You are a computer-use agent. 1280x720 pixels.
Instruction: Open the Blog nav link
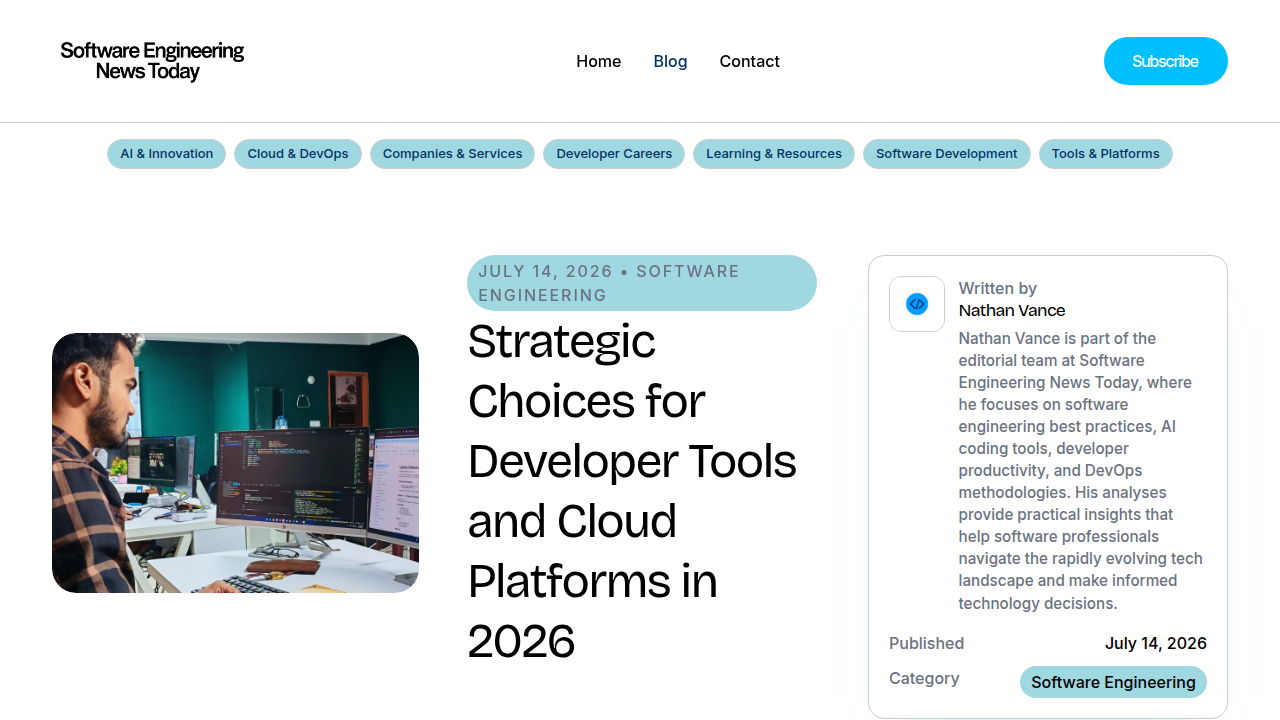[670, 61]
